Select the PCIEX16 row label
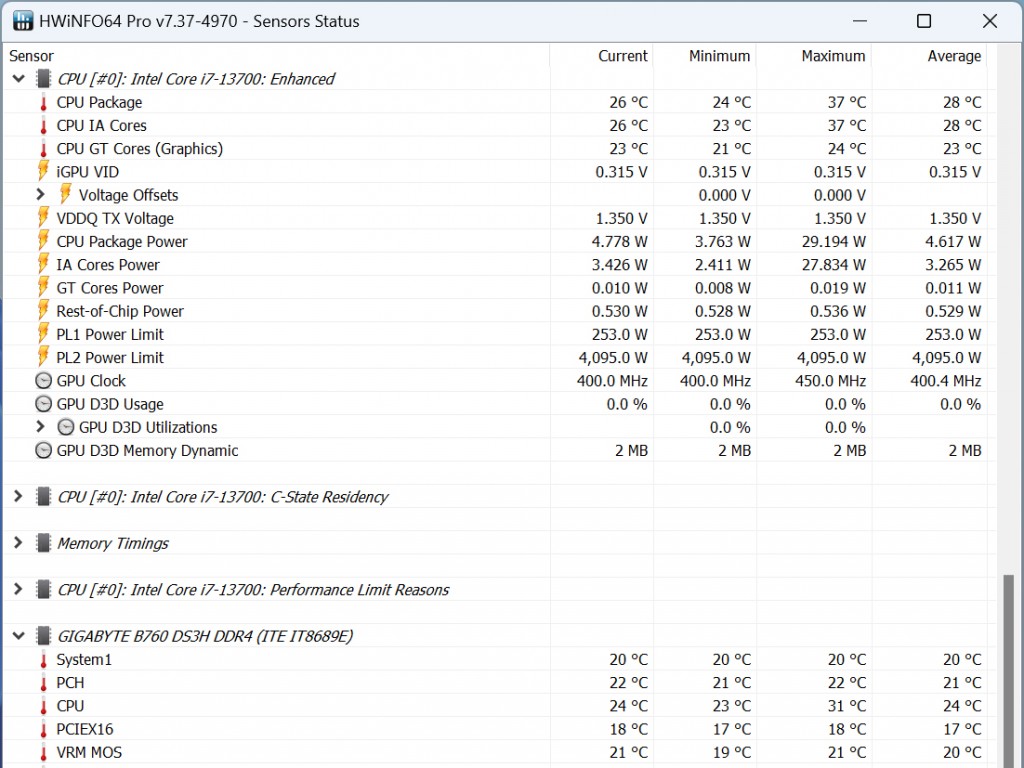Viewport: 1024px width, 768px height. pyautogui.click(x=85, y=729)
